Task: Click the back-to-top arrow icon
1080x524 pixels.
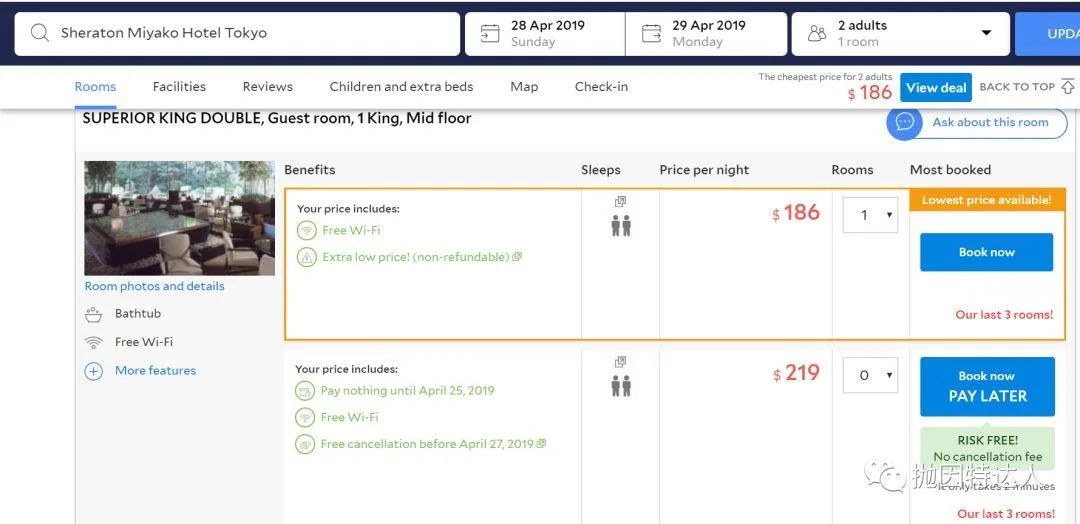Action: tap(1068, 87)
